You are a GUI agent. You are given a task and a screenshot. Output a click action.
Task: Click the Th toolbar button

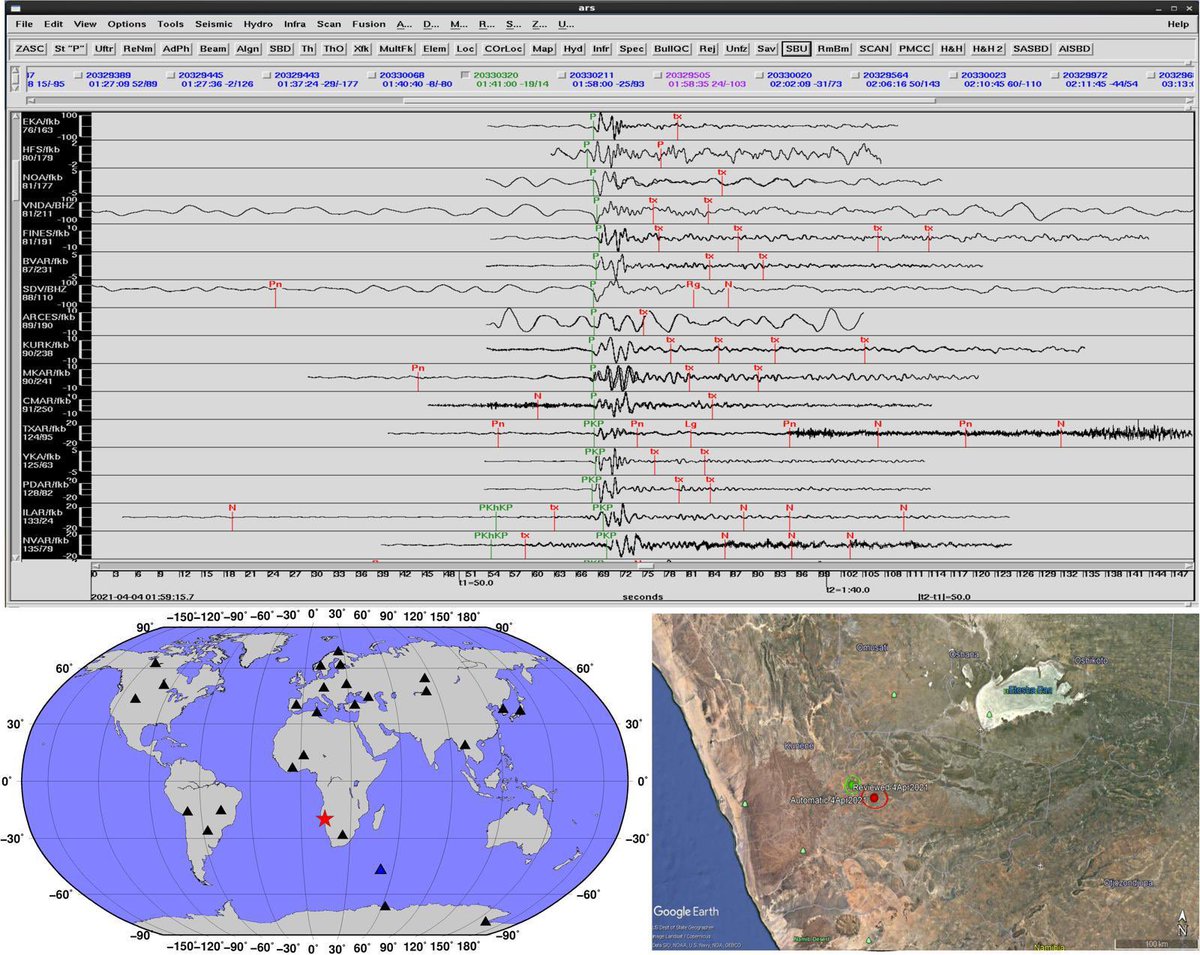[308, 48]
